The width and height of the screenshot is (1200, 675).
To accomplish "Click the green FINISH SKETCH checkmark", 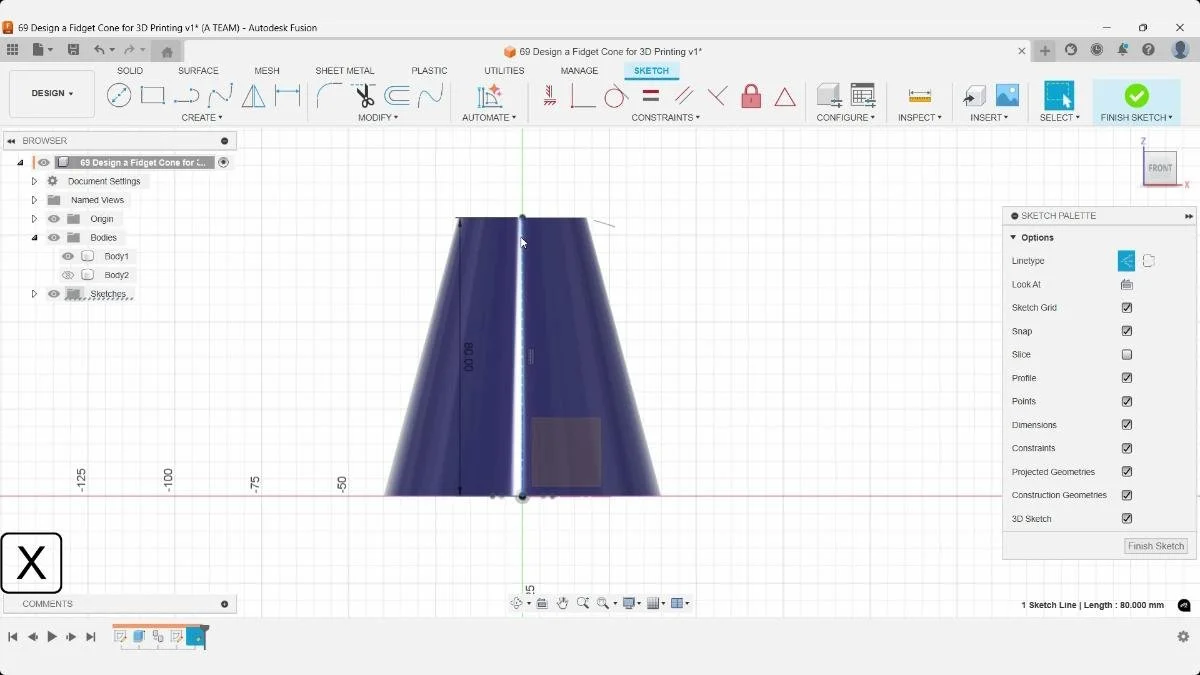I will [x=1136, y=96].
